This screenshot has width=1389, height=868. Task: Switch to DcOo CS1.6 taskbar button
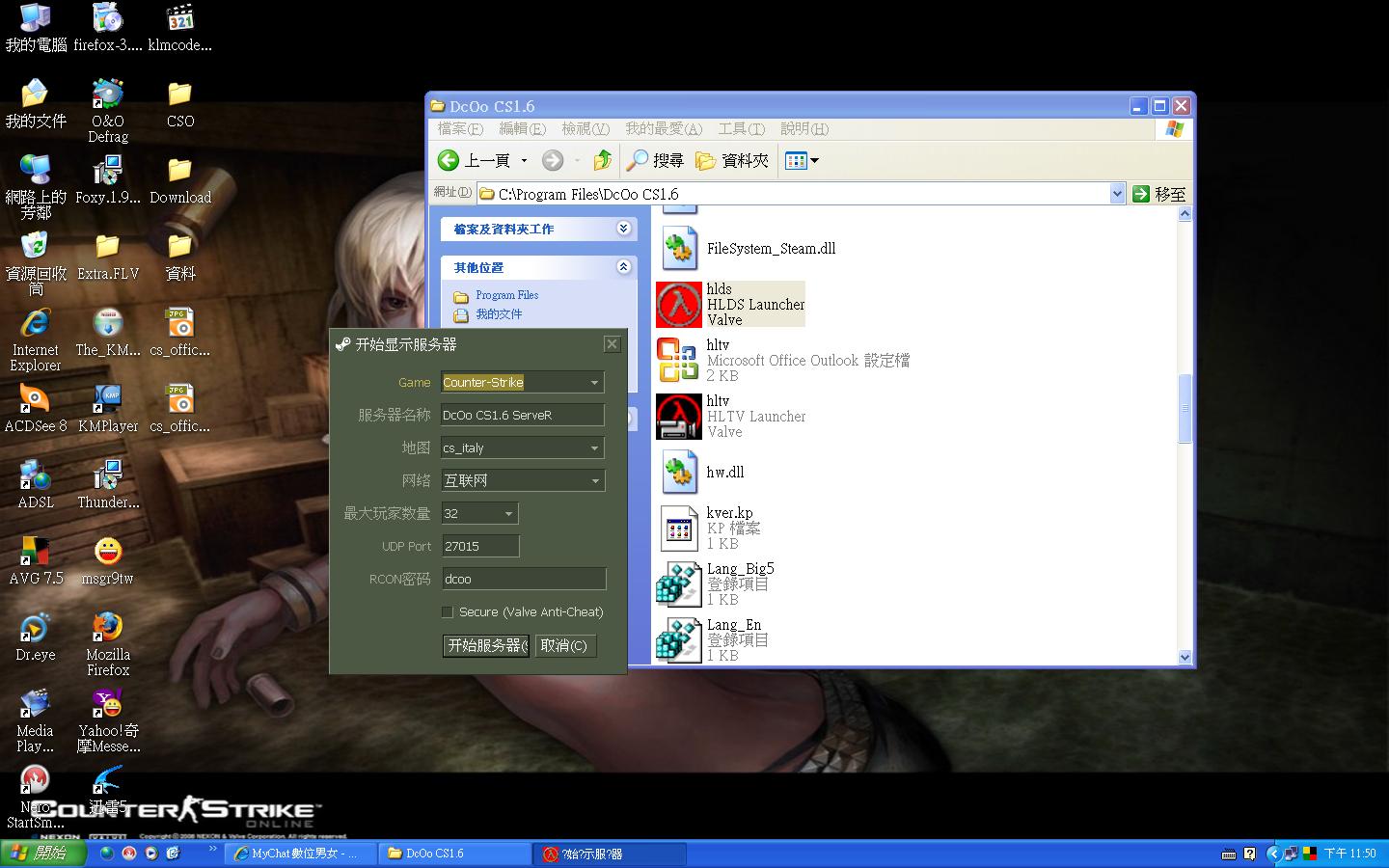(453, 854)
